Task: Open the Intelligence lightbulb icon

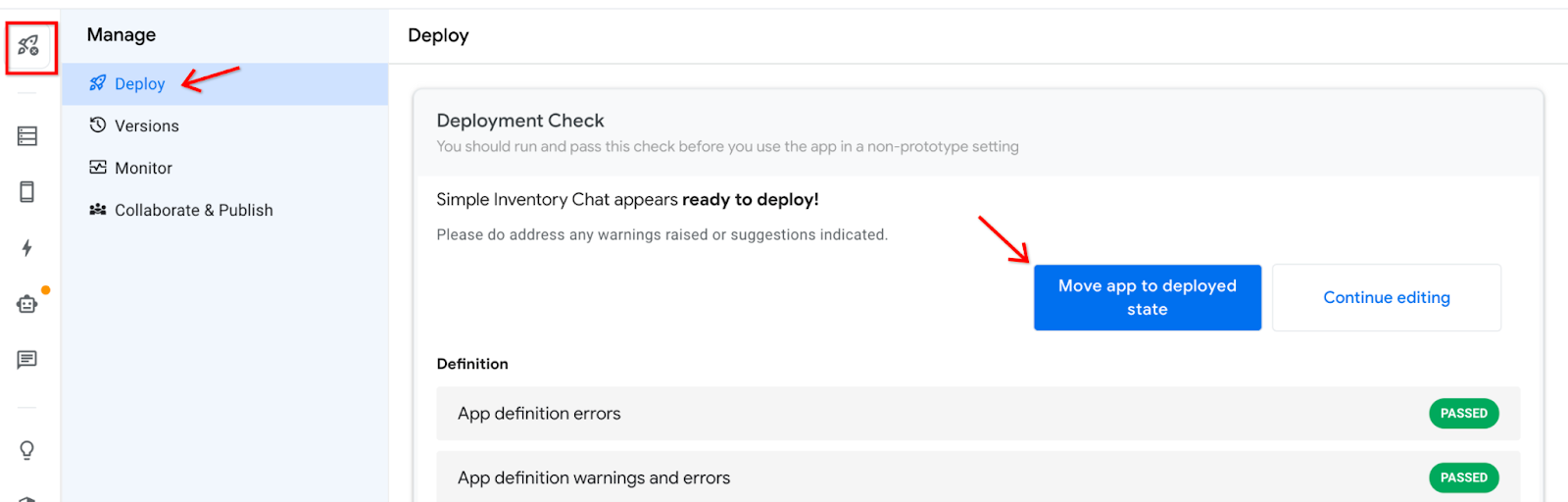Action: tap(27, 450)
